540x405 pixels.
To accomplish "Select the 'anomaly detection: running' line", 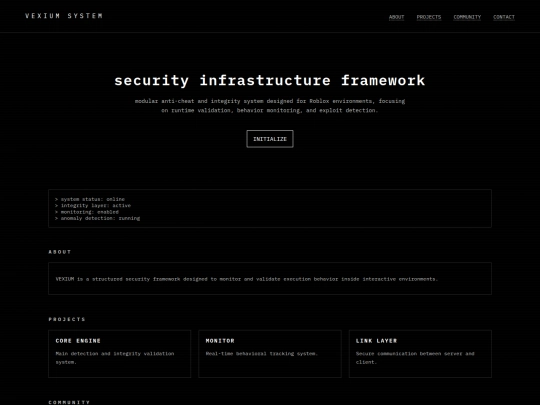I will pos(97,218).
